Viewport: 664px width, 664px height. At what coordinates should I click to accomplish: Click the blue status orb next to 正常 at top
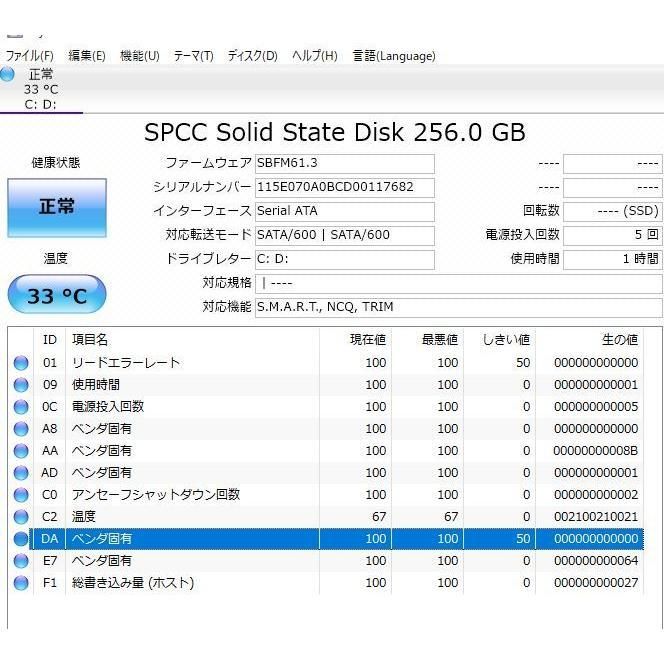(7, 74)
